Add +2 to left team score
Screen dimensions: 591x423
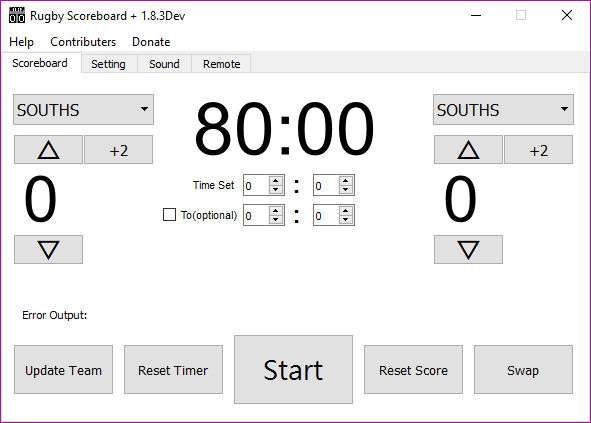click(118, 150)
